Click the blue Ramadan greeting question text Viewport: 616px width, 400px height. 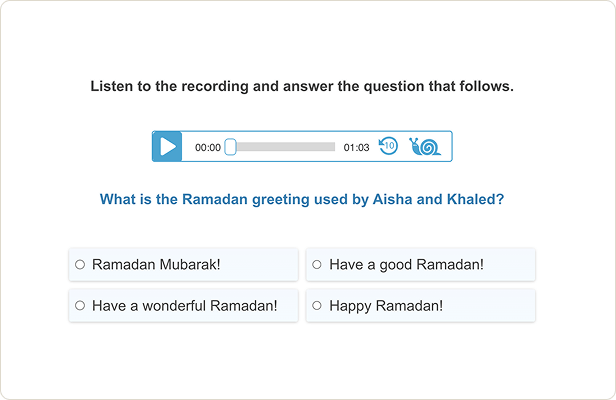302,199
